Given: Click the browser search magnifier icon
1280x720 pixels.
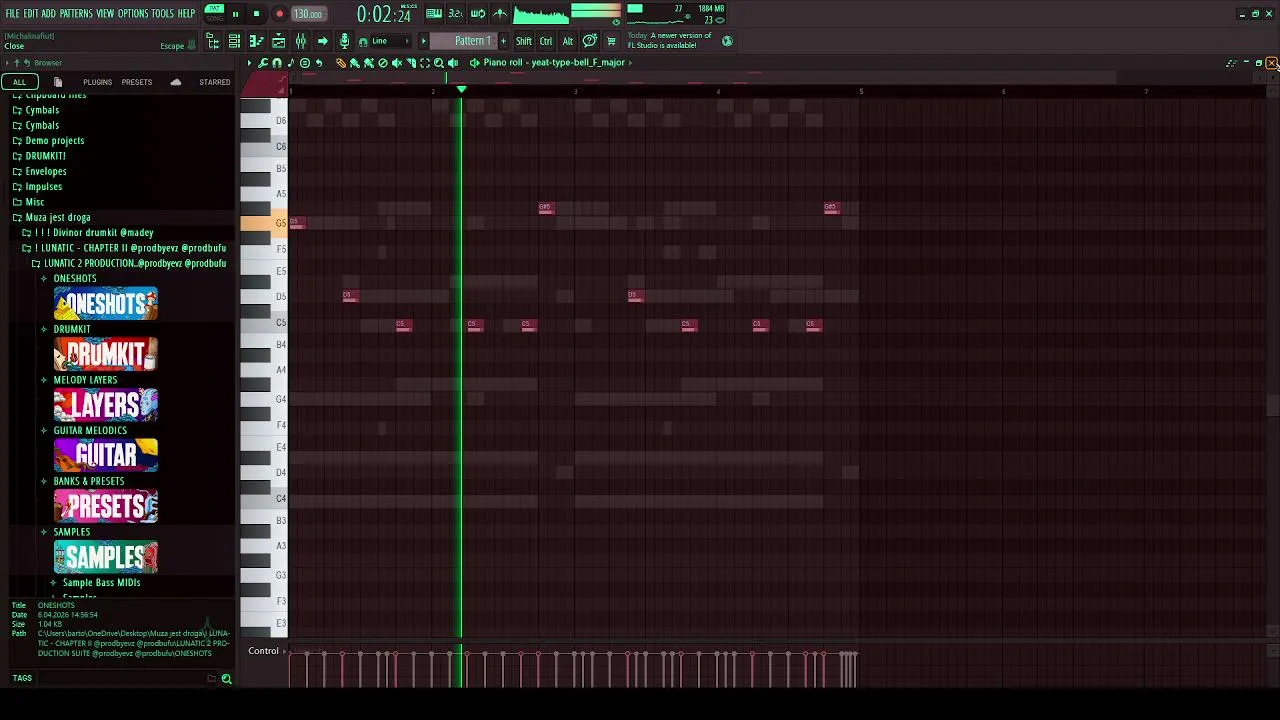Looking at the screenshot, I should click(x=226, y=679).
